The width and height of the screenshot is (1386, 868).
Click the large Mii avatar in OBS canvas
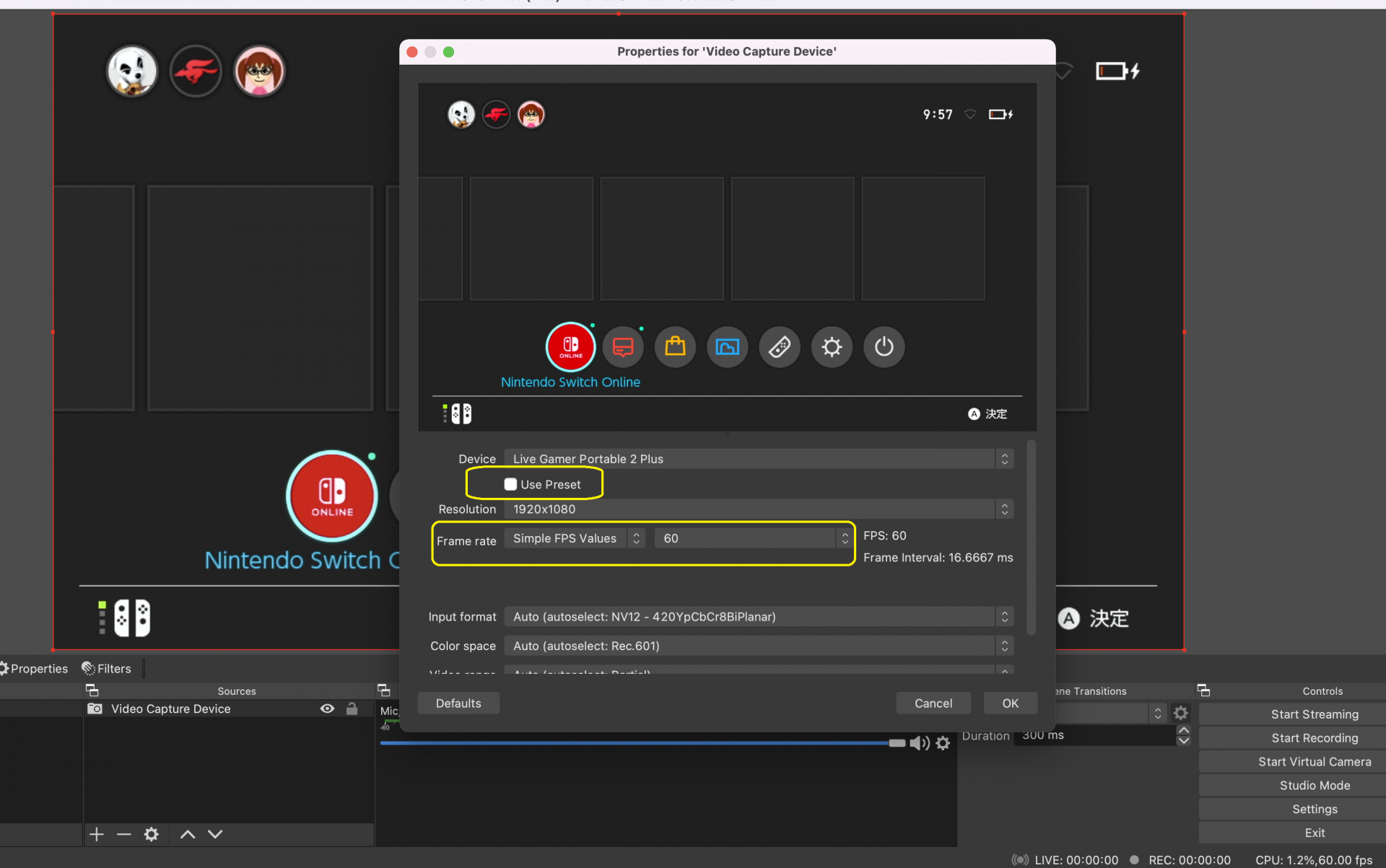[x=259, y=71]
